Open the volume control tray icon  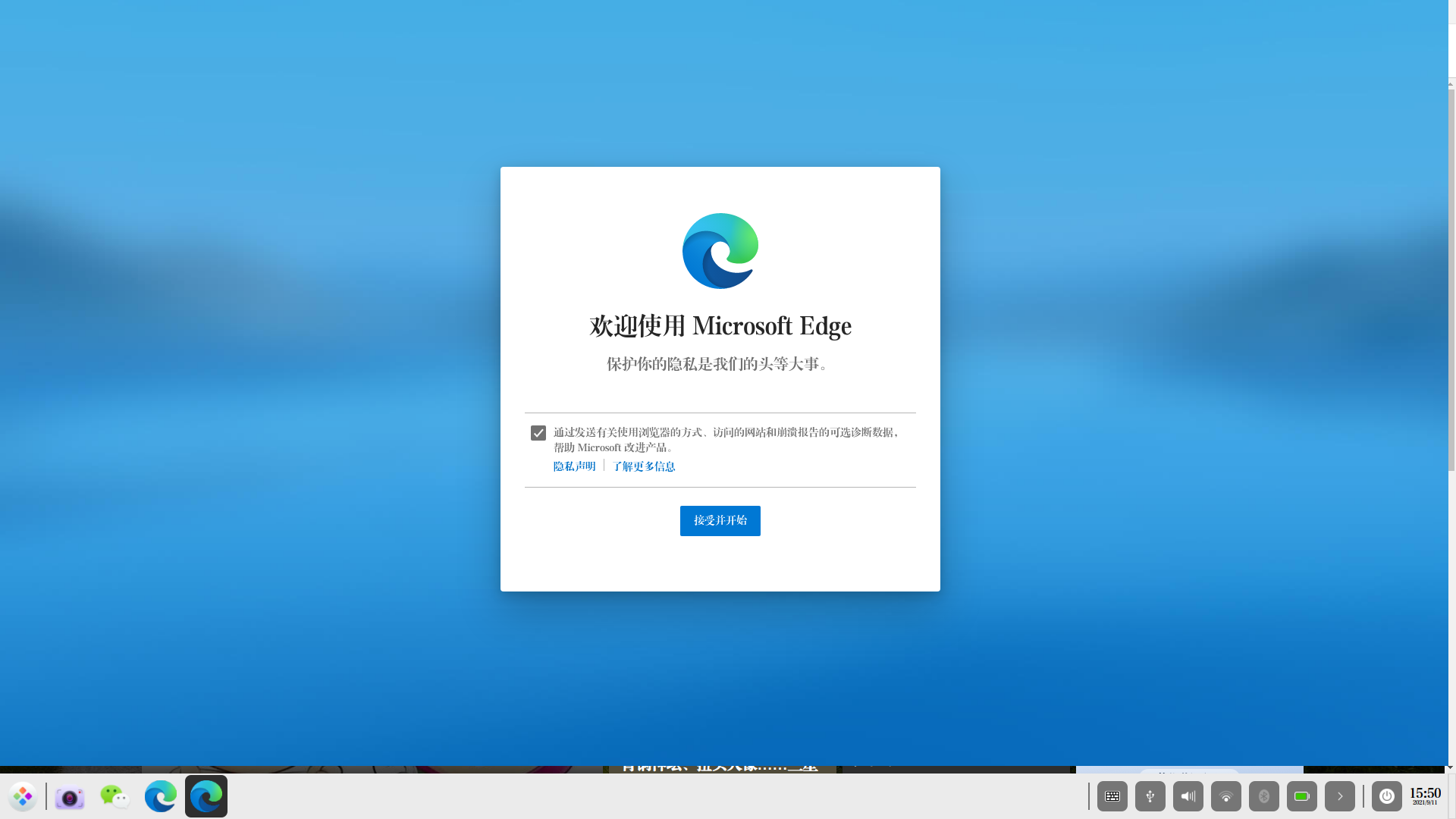[x=1188, y=796]
